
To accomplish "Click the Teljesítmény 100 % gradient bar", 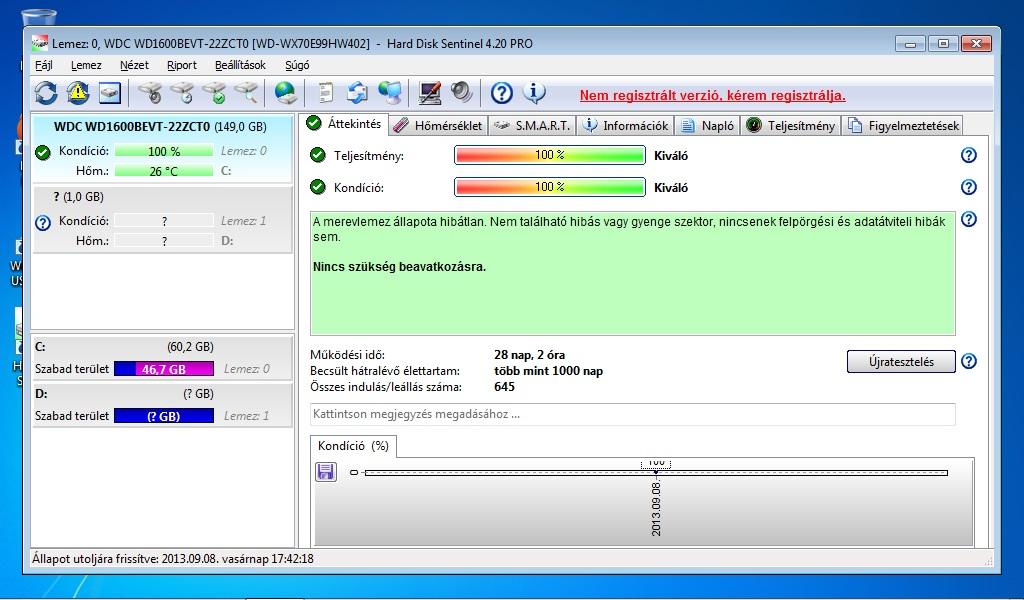I will pyautogui.click(x=550, y=155).
